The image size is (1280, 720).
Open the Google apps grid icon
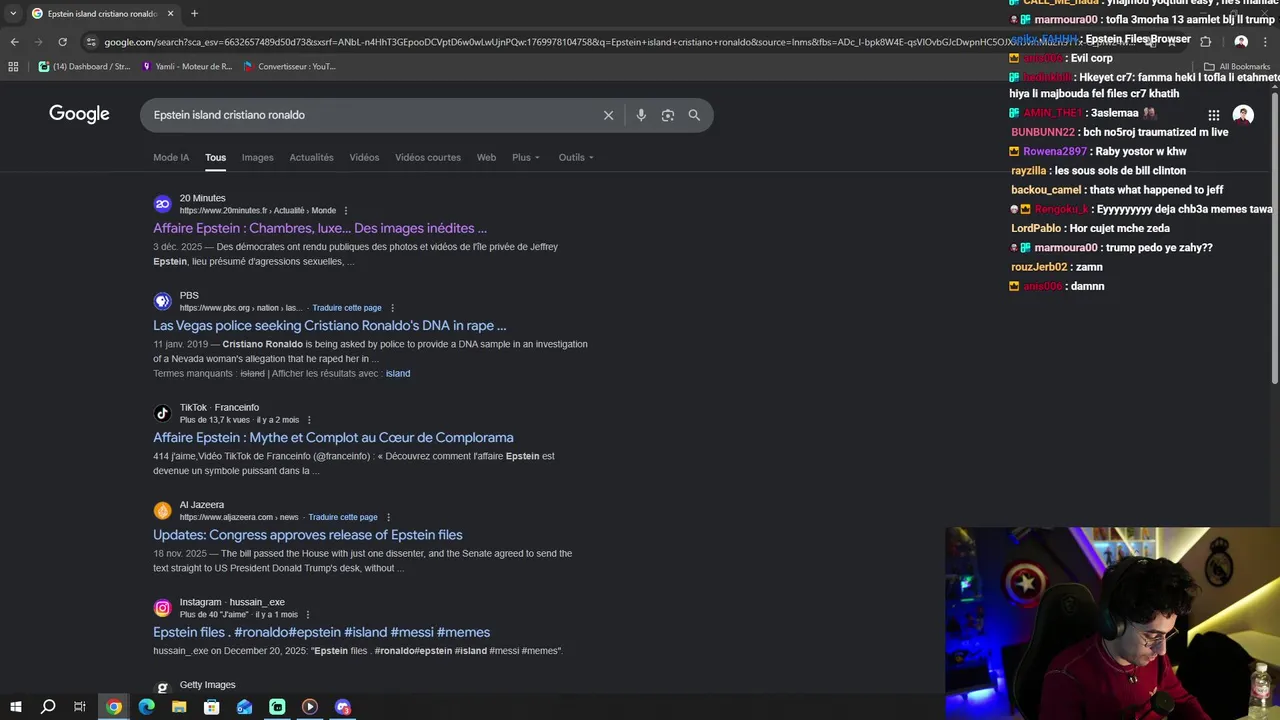(x=1213, y=115)
